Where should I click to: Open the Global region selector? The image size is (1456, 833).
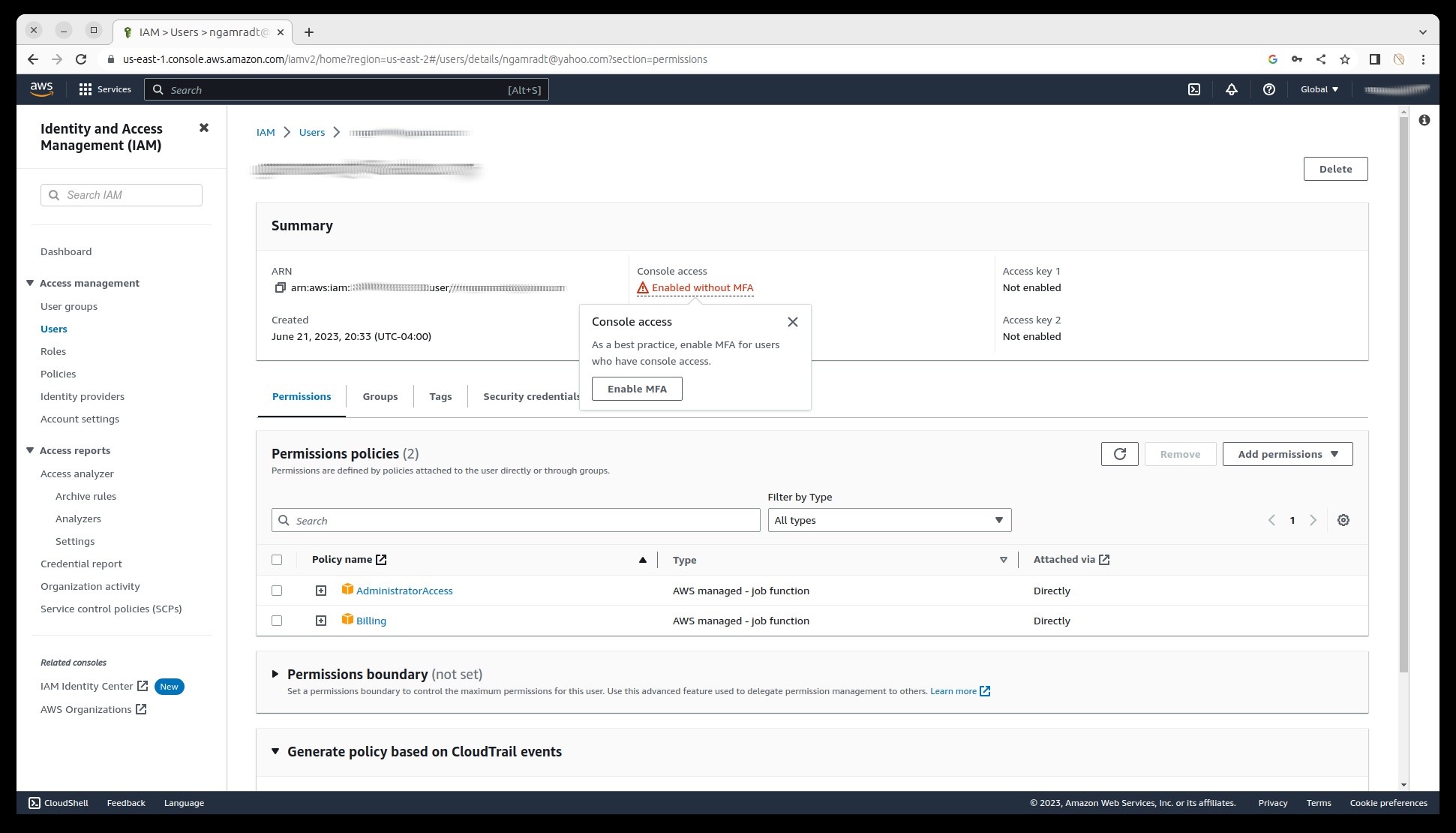pos(1319,89)
